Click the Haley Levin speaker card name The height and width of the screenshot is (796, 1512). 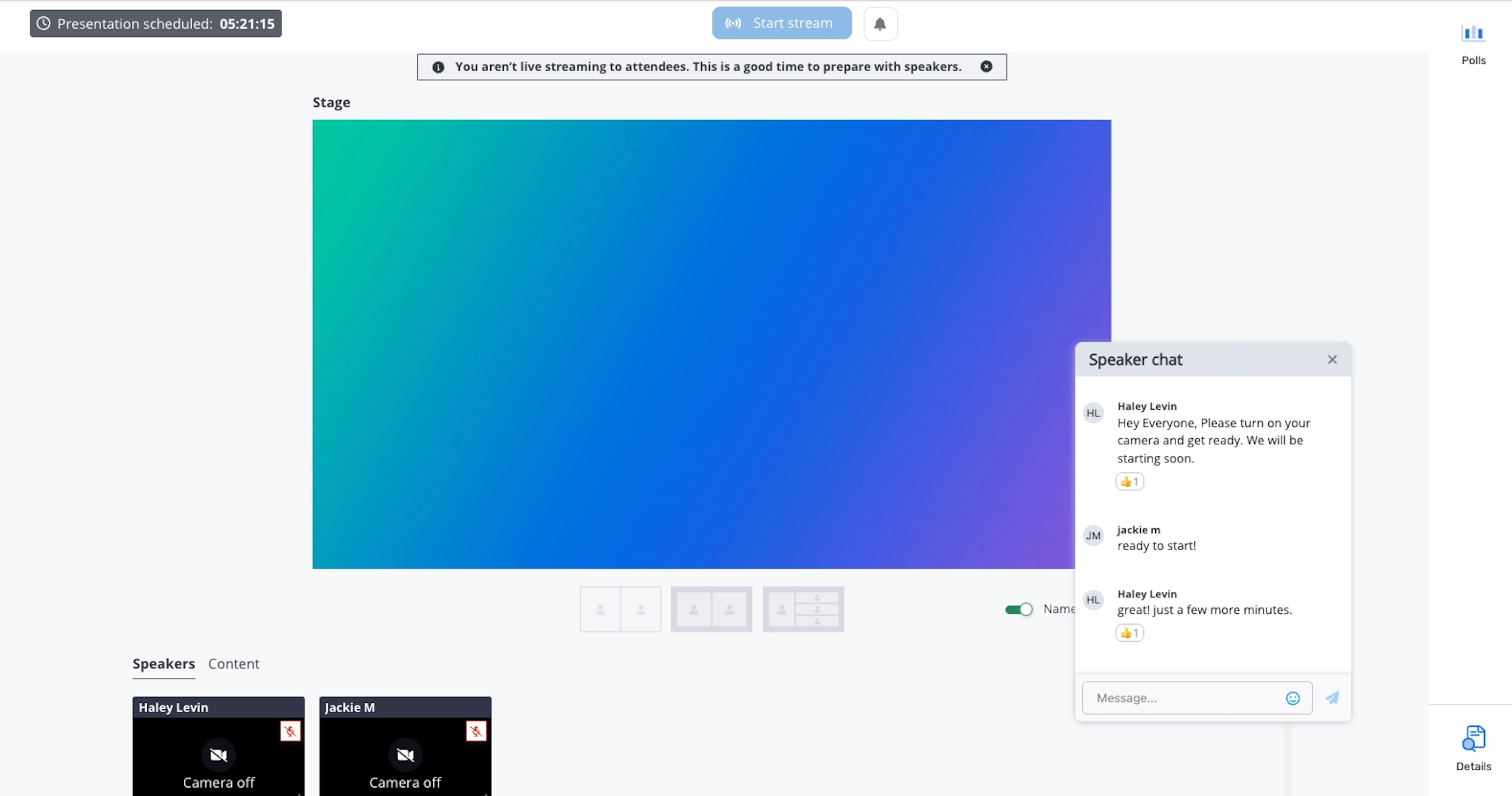173,708
